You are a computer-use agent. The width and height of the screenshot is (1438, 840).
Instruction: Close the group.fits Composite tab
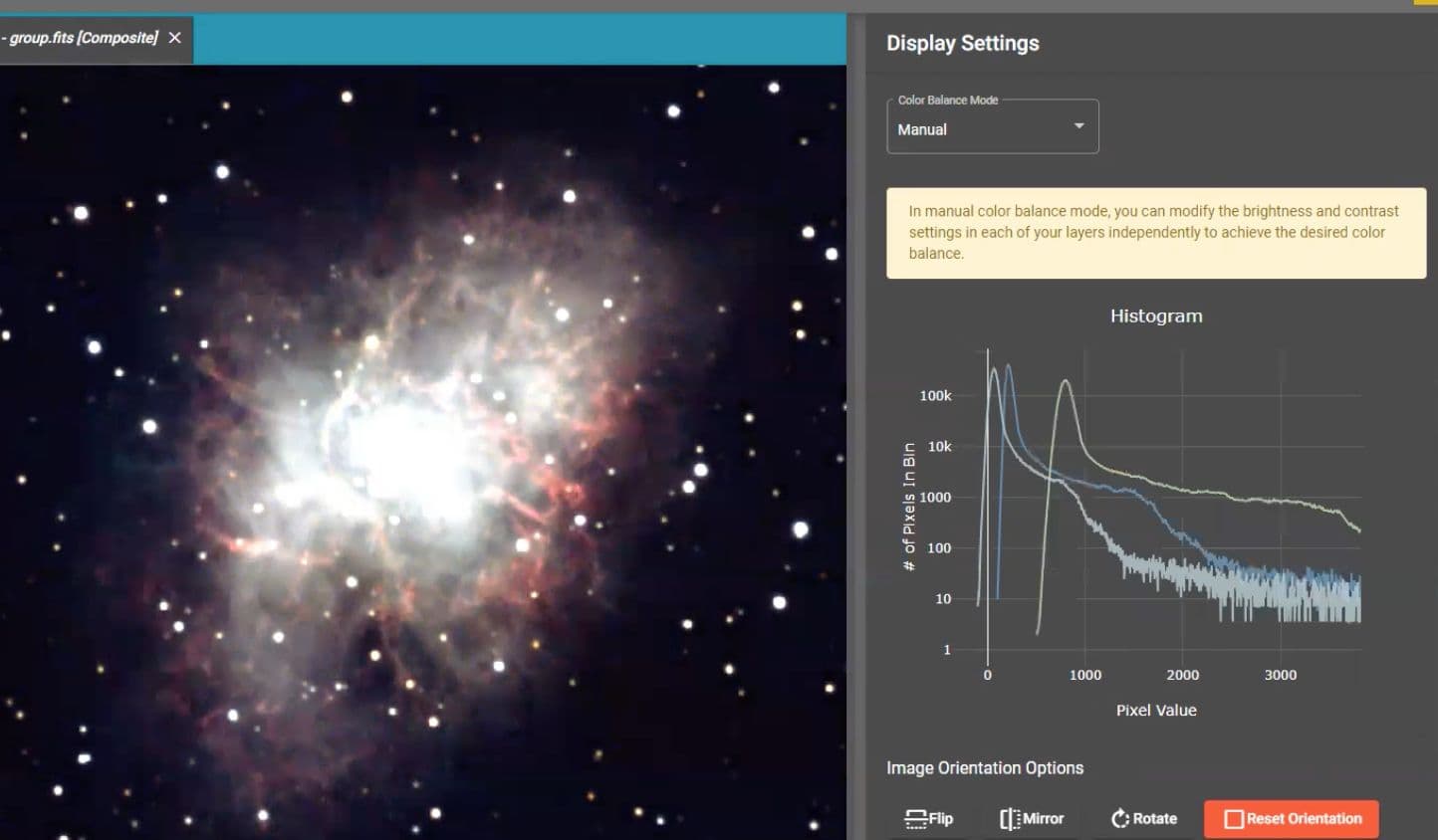pos(175,38)
